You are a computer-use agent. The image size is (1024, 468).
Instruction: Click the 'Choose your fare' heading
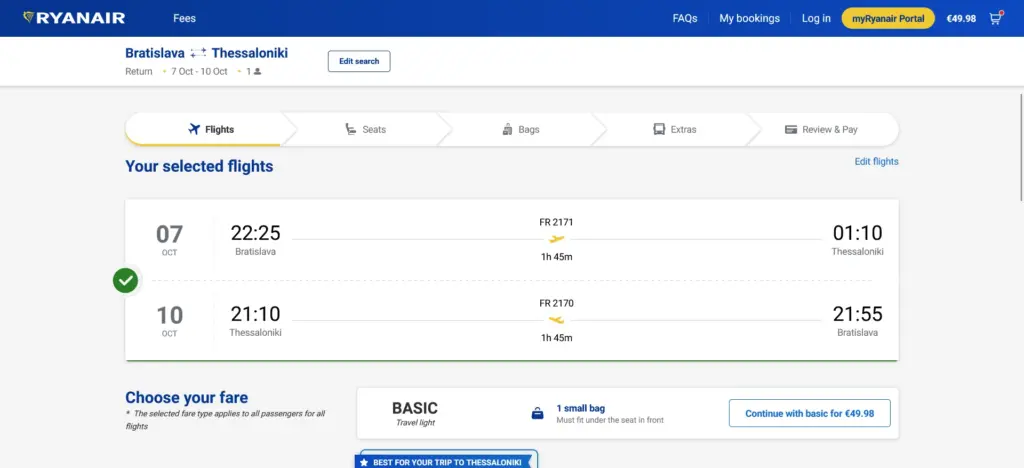(187, 398)
